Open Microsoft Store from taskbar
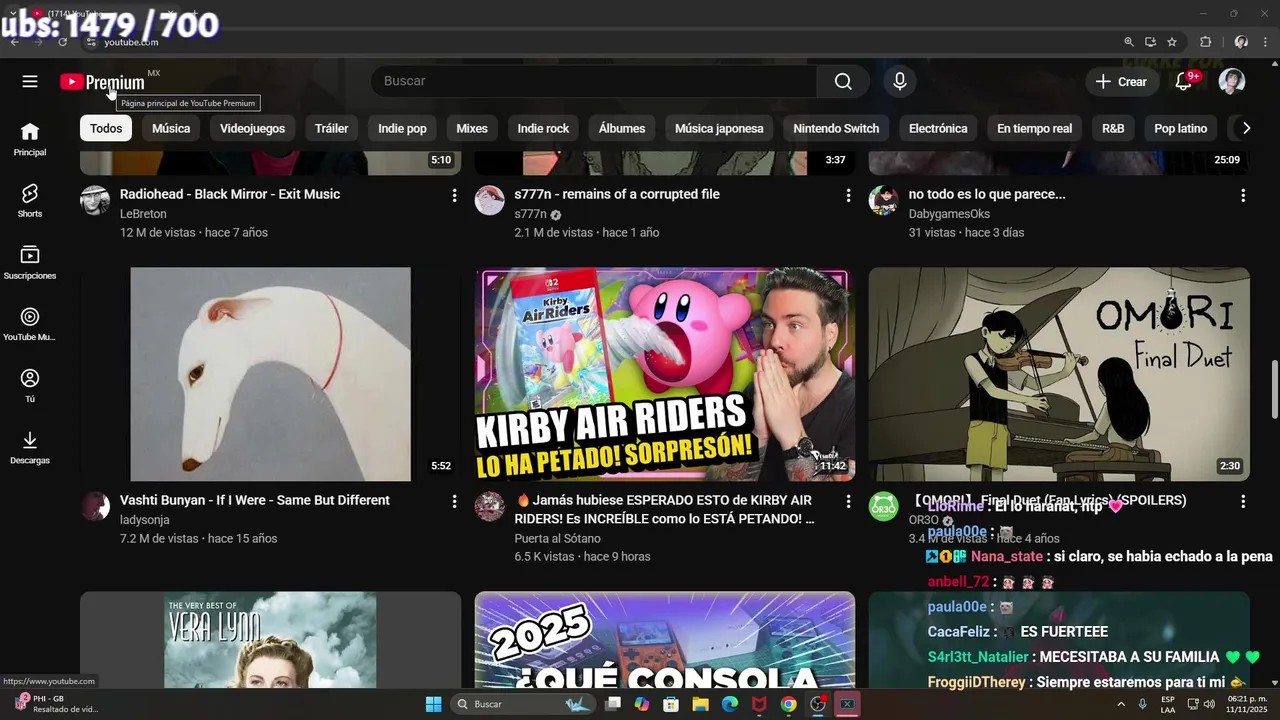Screen dimensions: 1280x720 (x=671, y=704)
